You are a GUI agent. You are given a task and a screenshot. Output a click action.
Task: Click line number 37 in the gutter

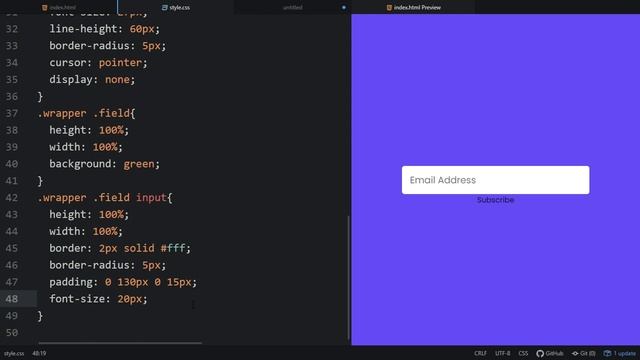pos(12,113)
